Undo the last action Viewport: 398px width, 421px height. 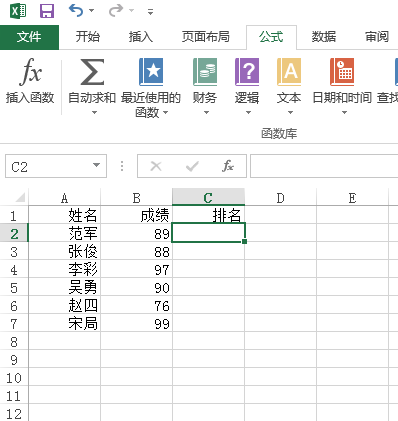click(76, 11)
